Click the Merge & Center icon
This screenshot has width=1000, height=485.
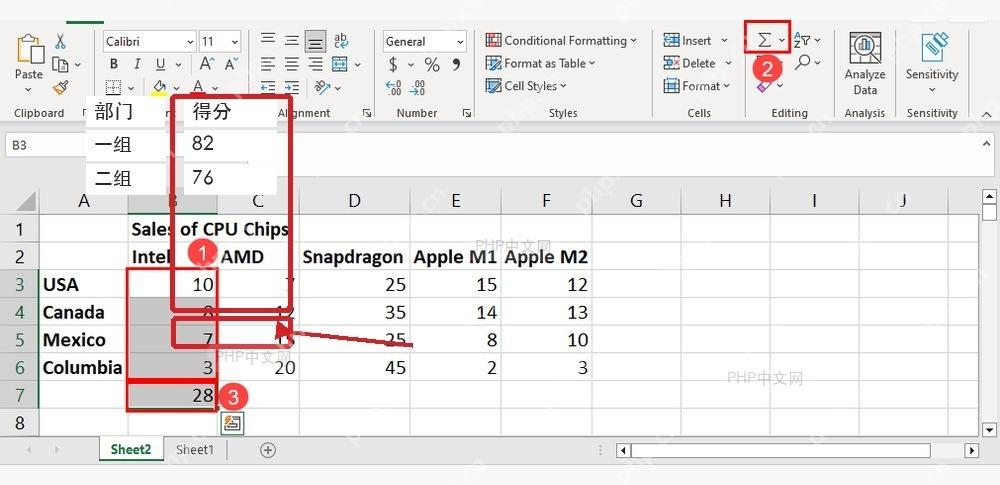340,64
